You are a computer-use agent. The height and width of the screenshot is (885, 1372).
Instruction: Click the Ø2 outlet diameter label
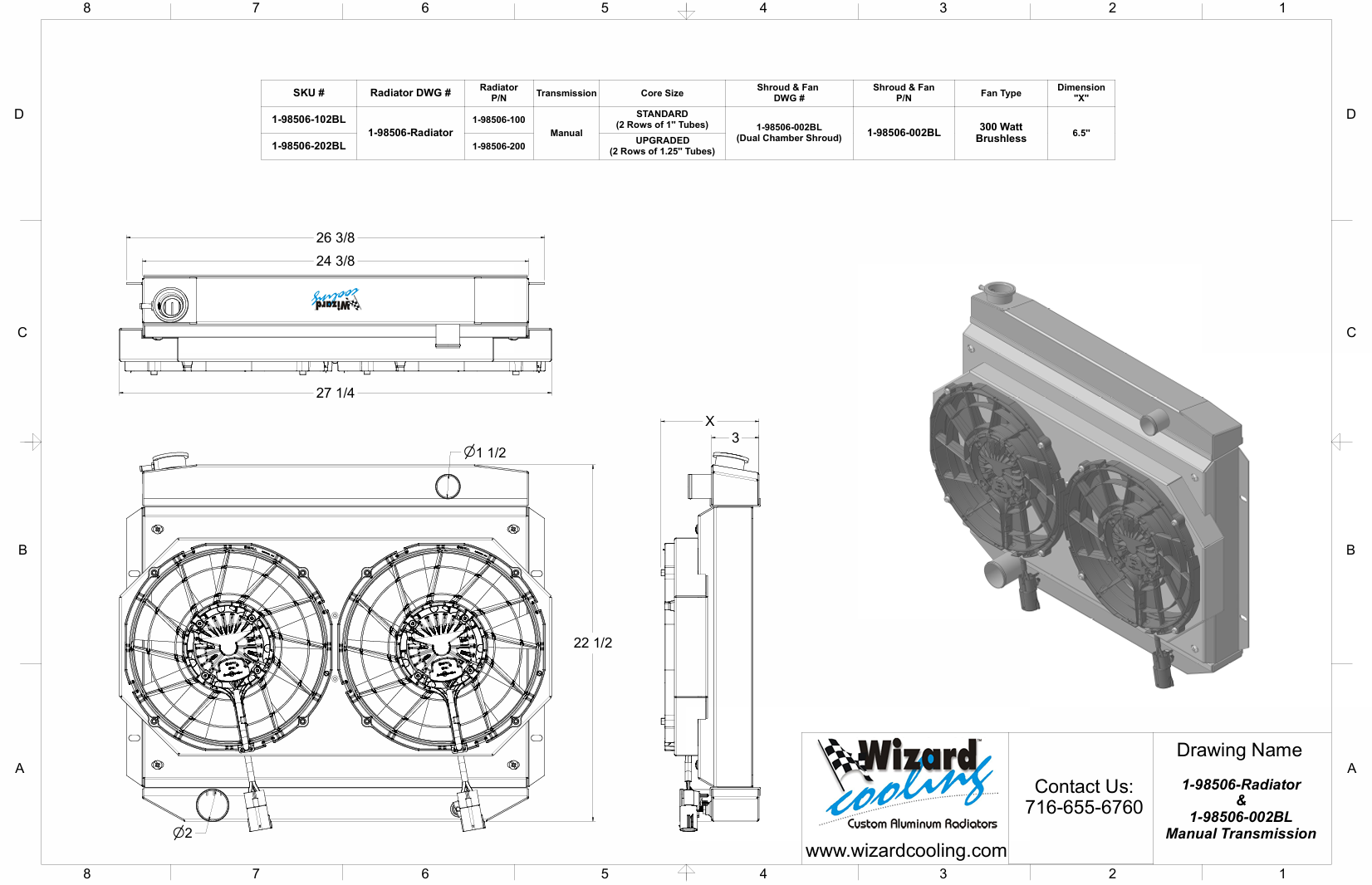tap(183, 833)
